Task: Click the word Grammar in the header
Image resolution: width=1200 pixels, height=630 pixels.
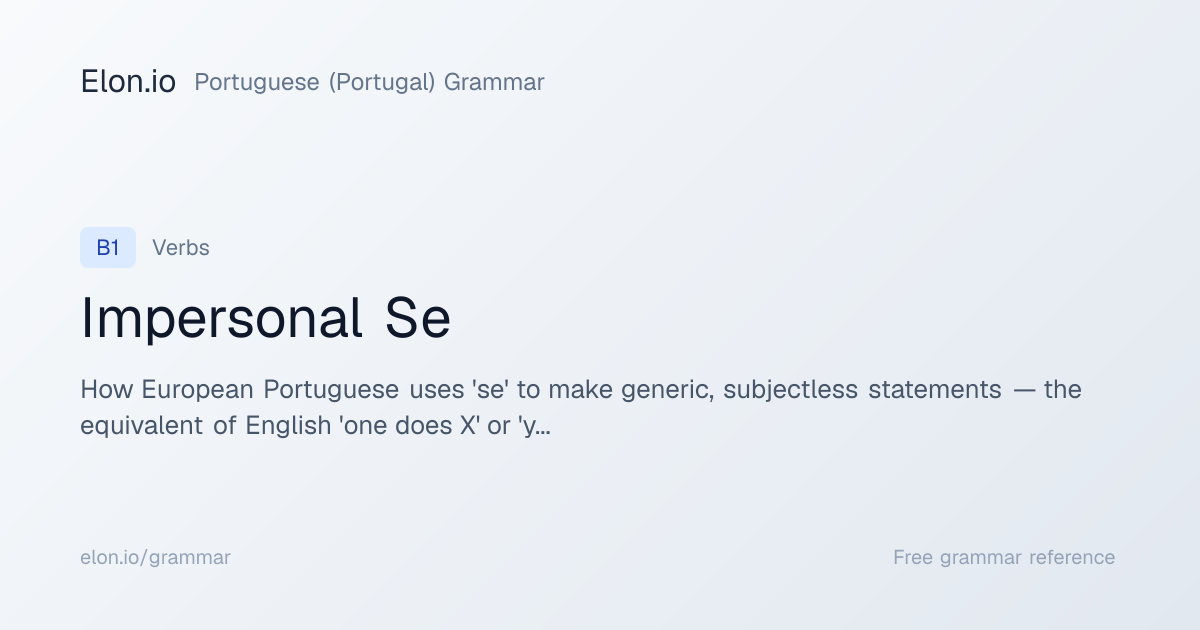Action: pos(494,82)
